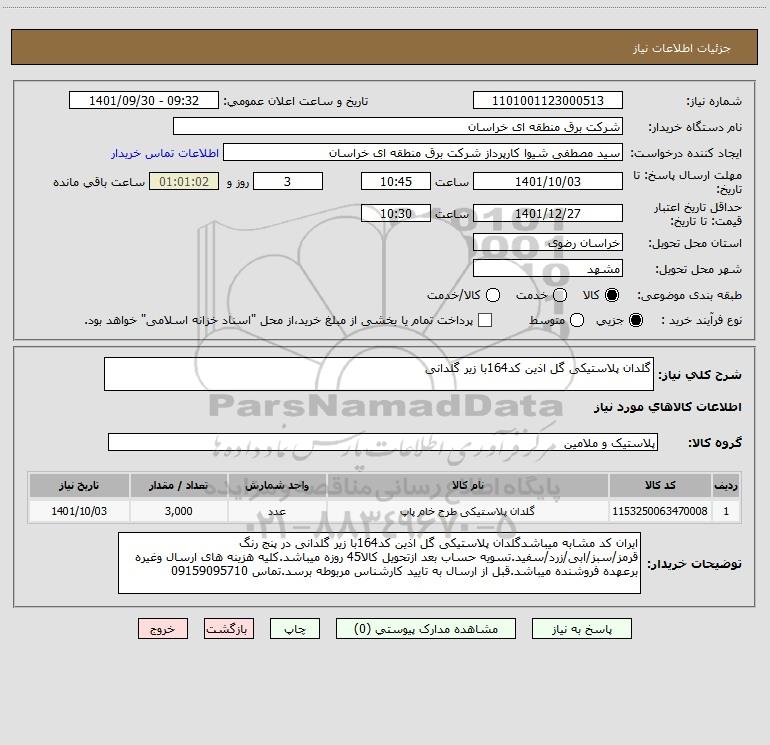Click the need number field 1101001123000513
The width and height of the screenshot is (770, 745).
click(548, 101)
